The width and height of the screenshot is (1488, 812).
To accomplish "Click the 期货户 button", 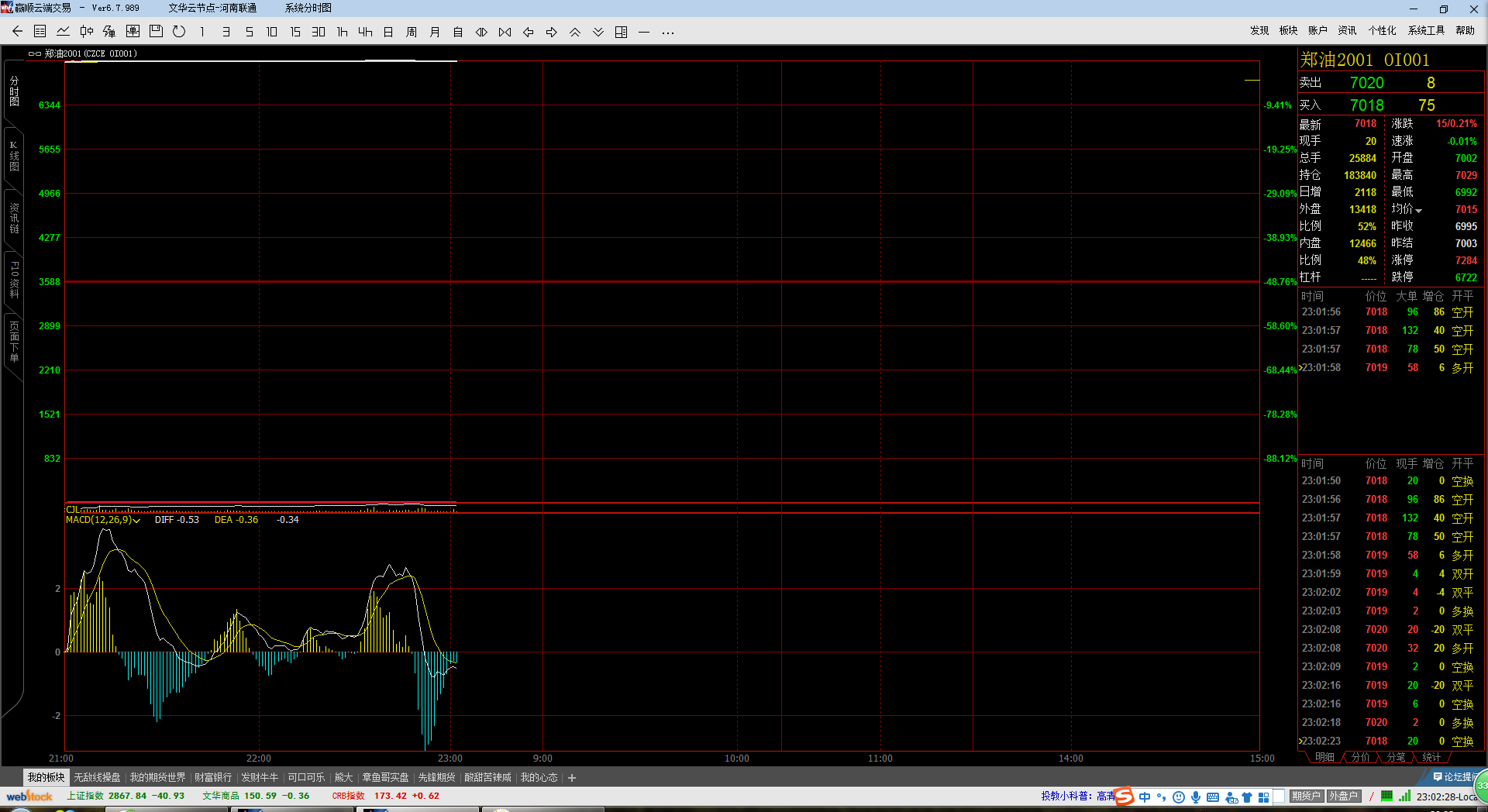I will pyautogui.click(x=1306, y=796).
